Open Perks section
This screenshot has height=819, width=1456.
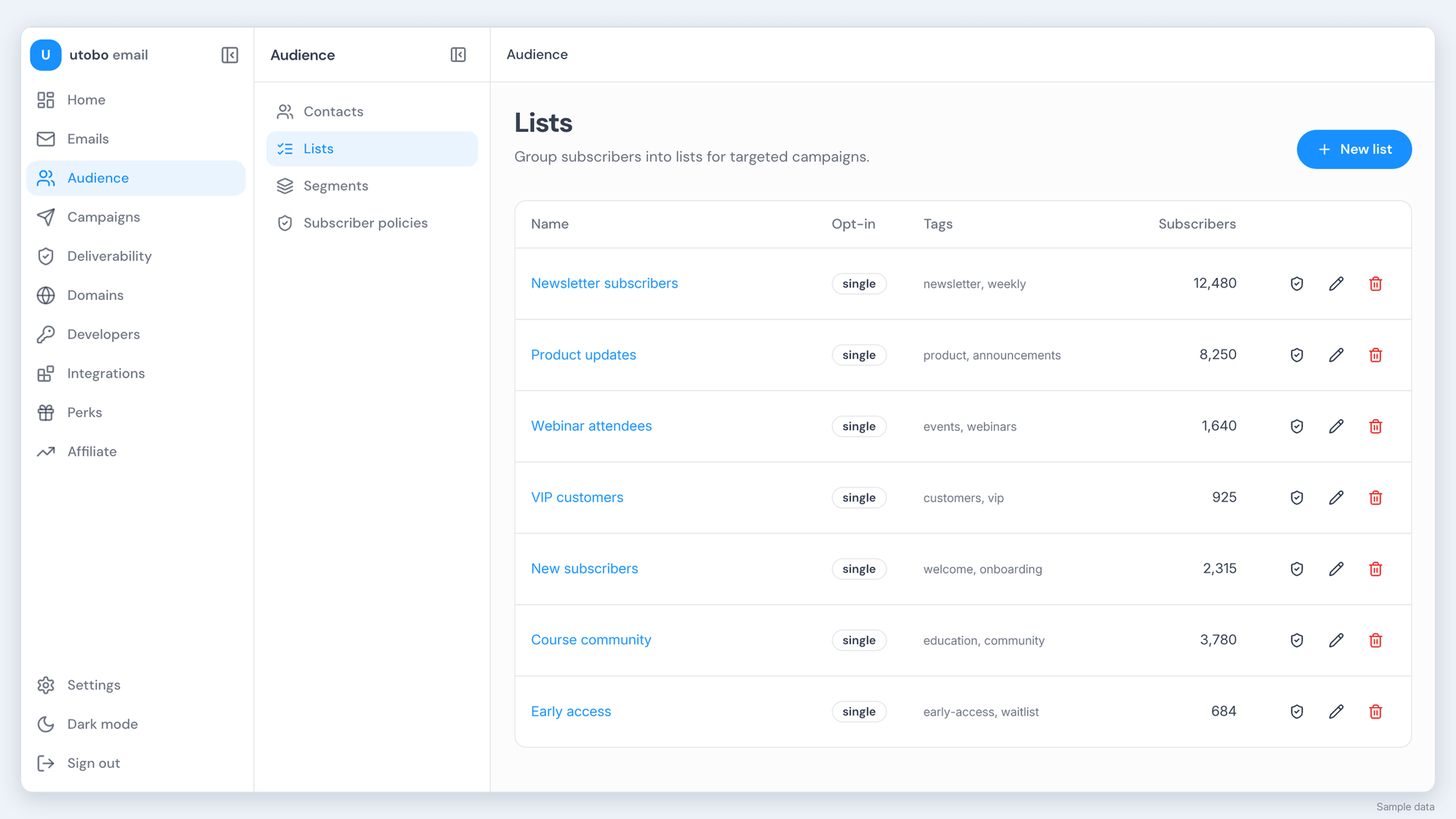[x=135, y=413]
